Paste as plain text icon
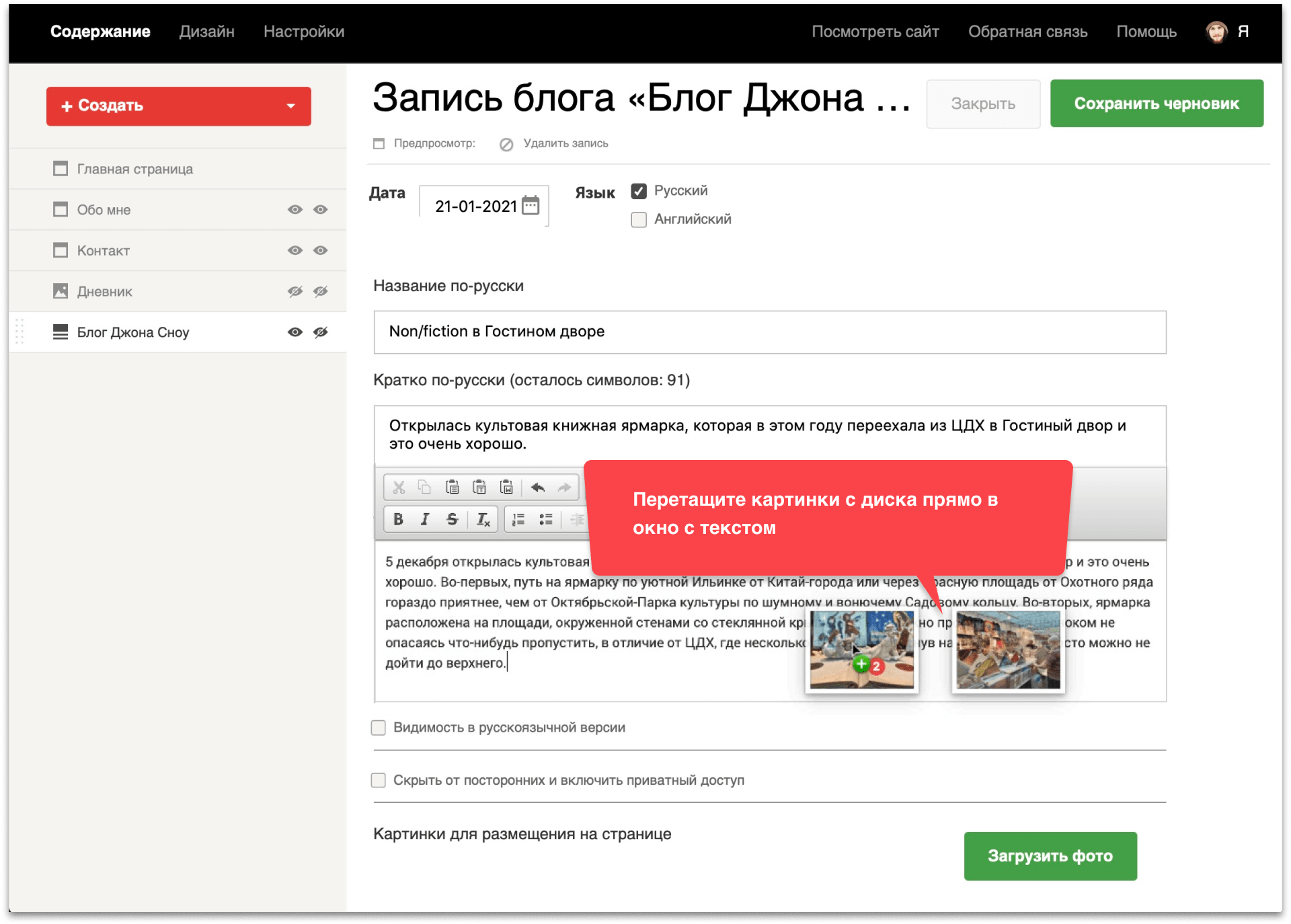Viewport: 1291px width, 924px height. [479, 488]
